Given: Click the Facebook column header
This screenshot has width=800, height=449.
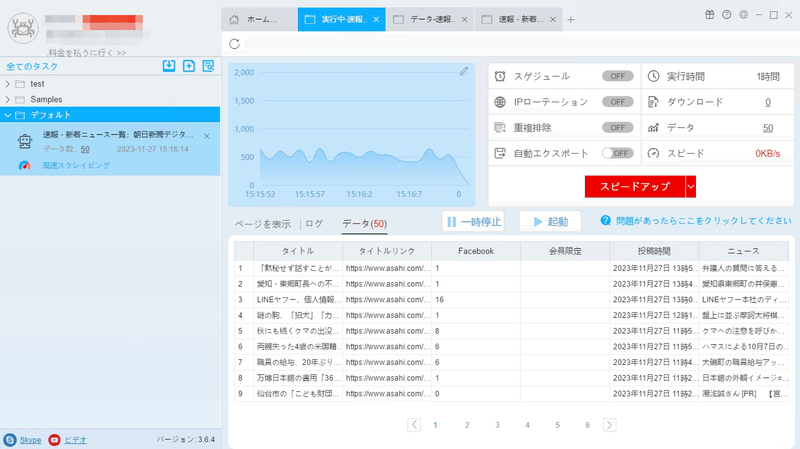Looking at the screenshot, I should (x=476, y=251).
